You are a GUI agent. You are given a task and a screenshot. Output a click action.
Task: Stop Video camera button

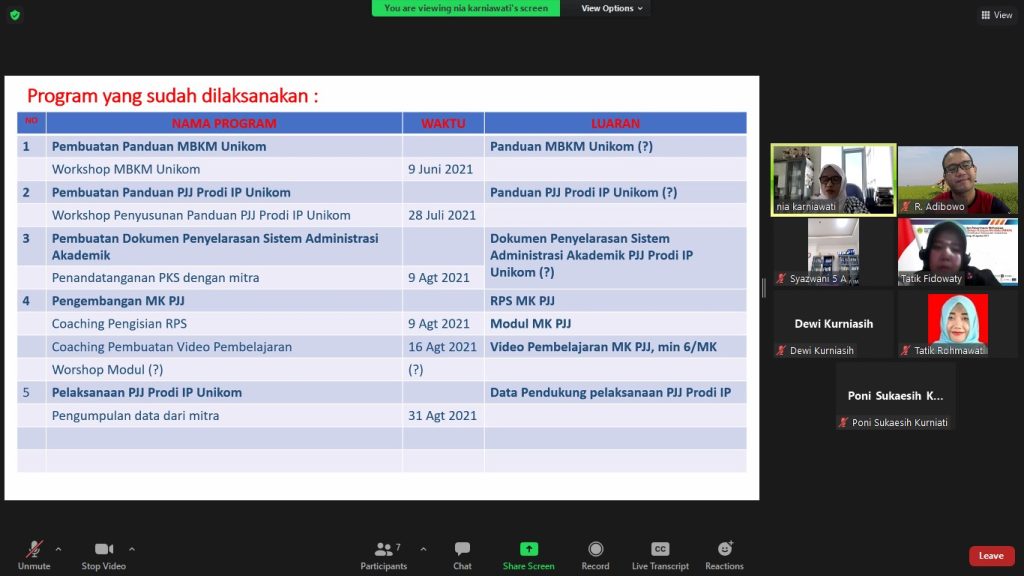click(104, 555)
